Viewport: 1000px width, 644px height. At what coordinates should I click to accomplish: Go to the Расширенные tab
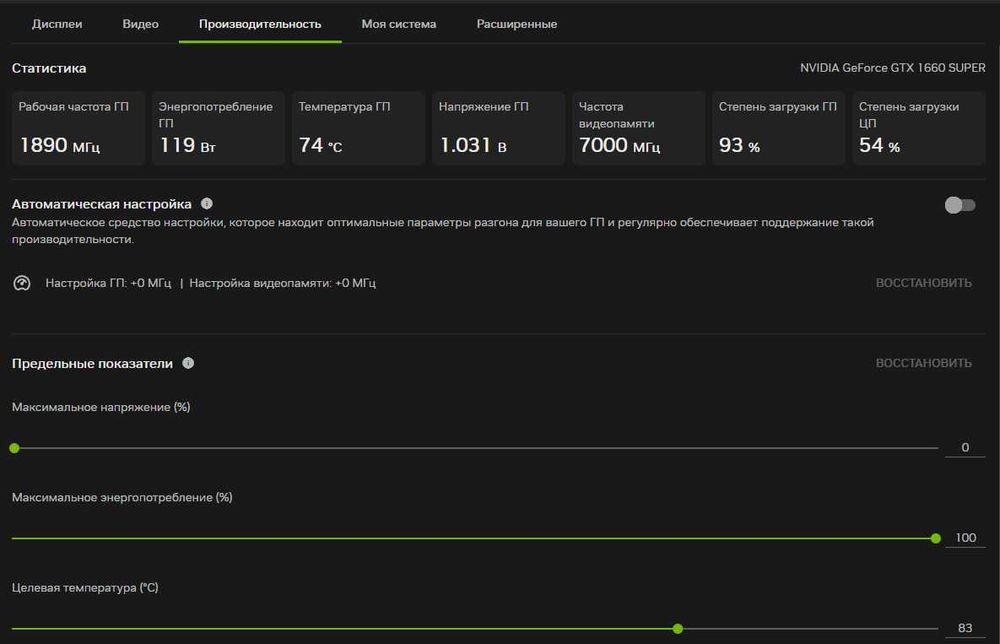point(517,24)
